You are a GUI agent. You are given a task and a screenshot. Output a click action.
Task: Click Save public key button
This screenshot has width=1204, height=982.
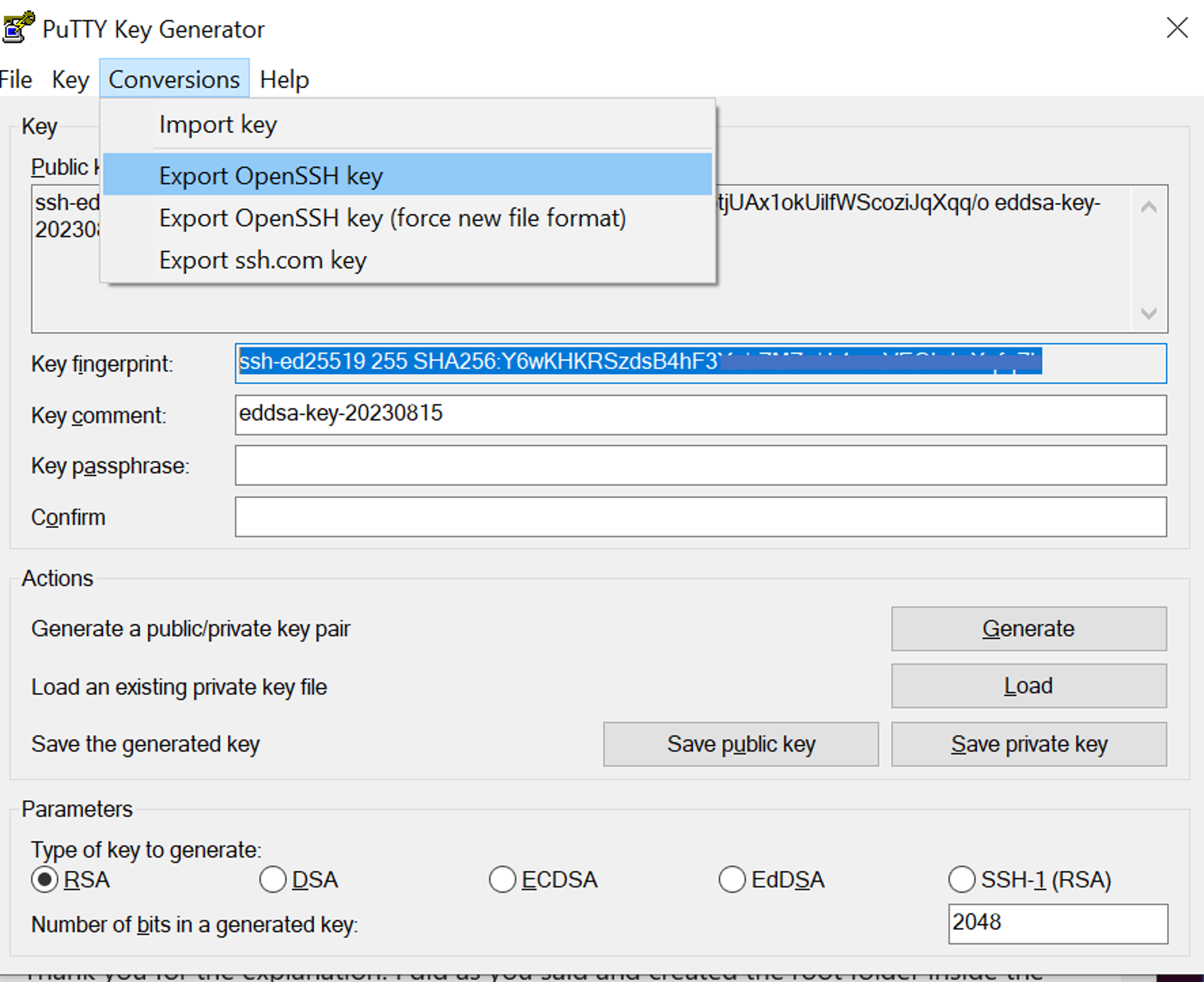click(741, 744)
